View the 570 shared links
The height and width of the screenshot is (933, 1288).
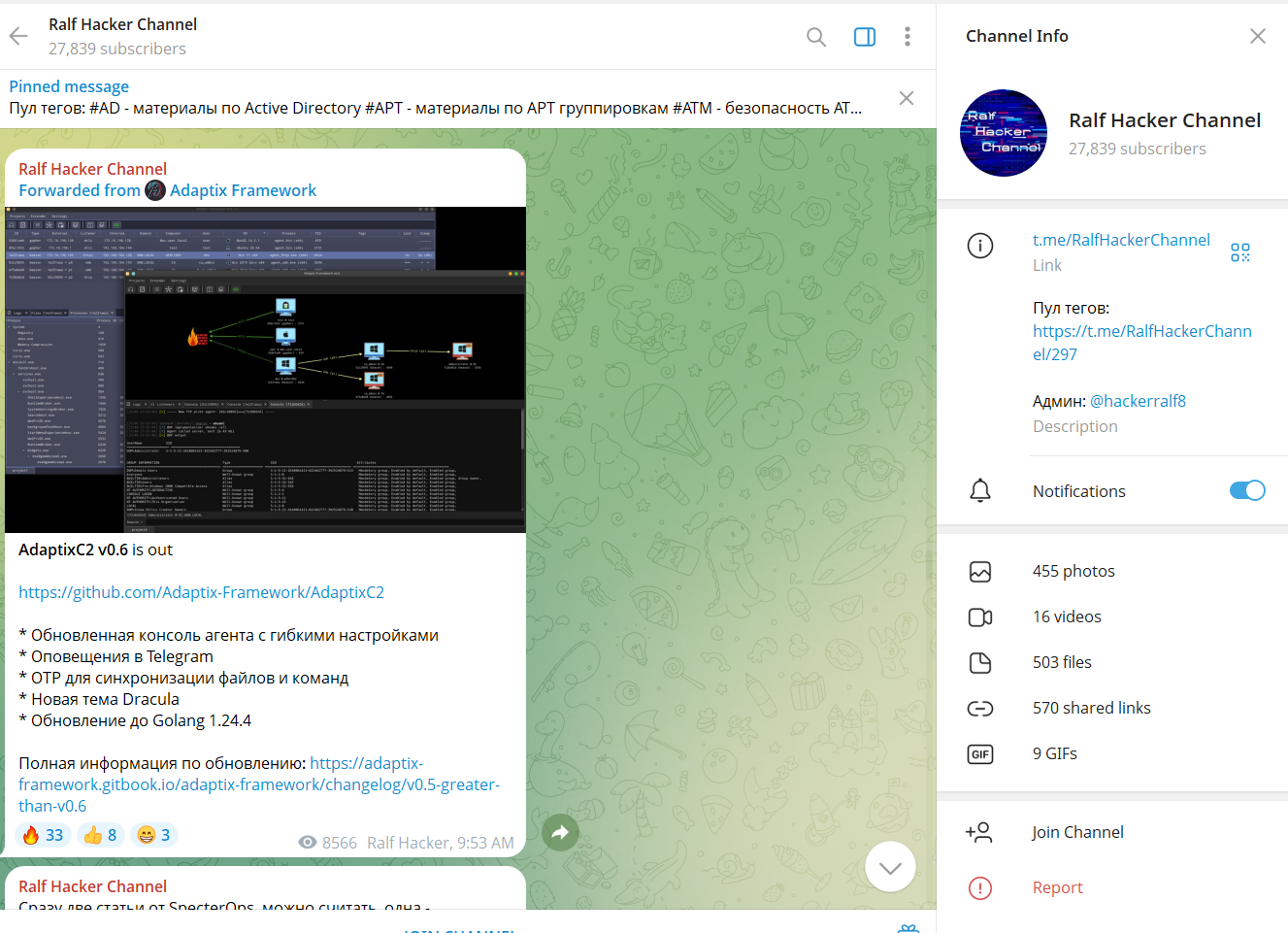(1091, 708)
